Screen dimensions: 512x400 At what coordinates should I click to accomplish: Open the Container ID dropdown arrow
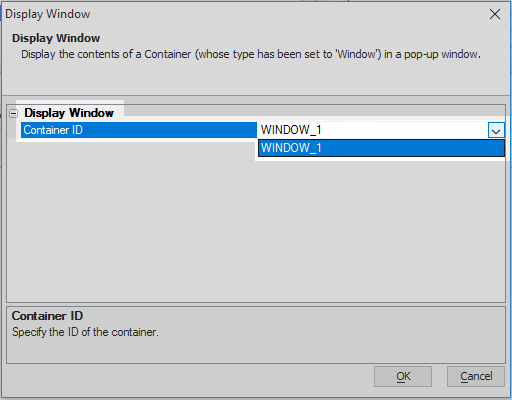(496, 130)
